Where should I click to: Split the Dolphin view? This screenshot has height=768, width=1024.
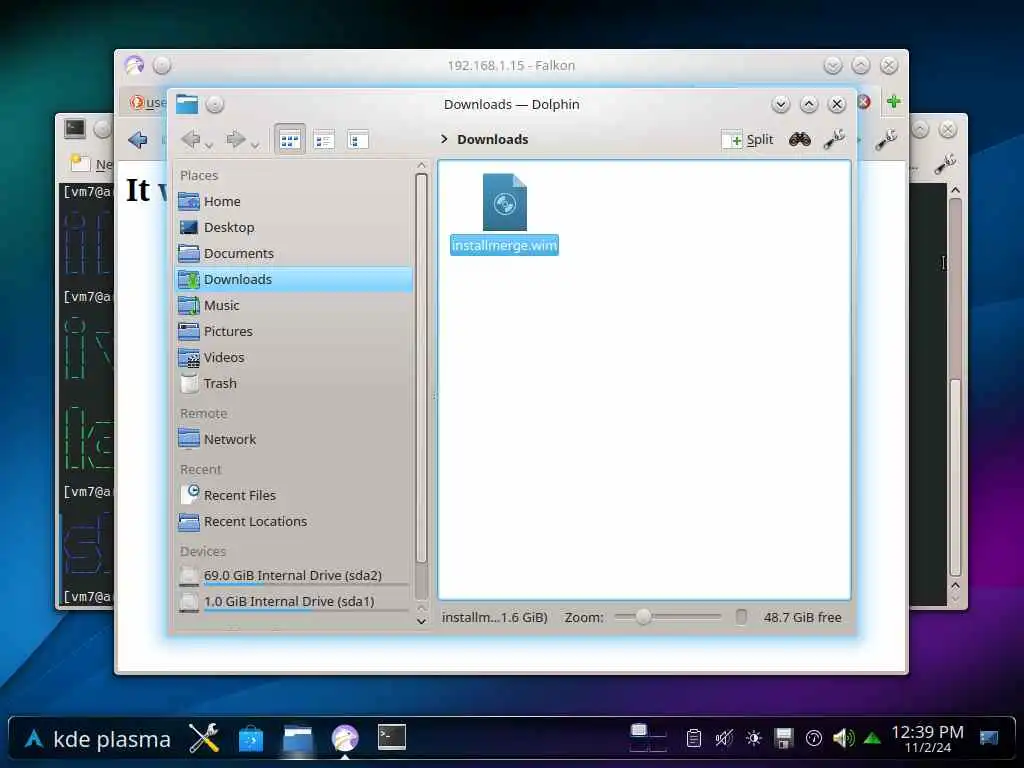(748, 139)
